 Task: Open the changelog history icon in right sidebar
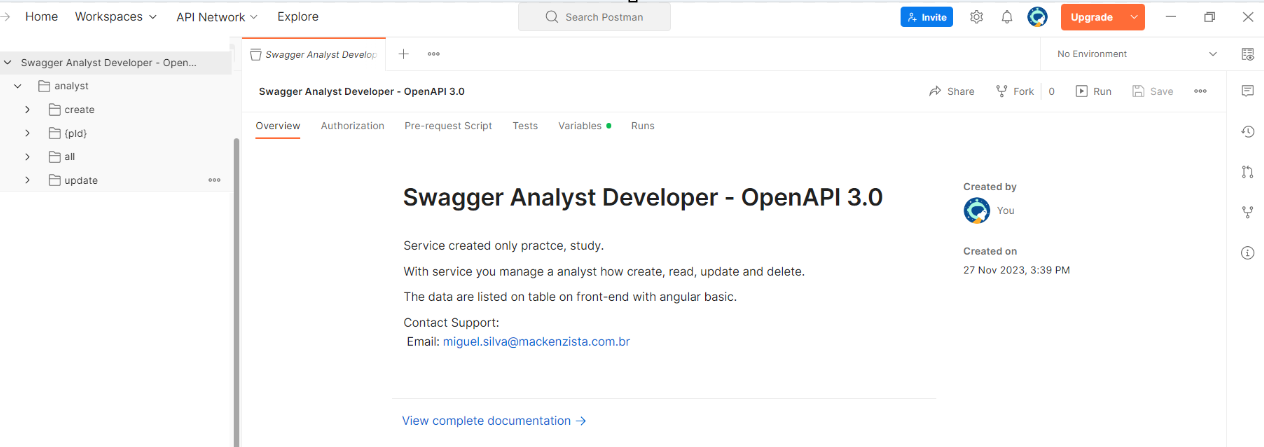pyautogui.click(x=1247, y=131)
